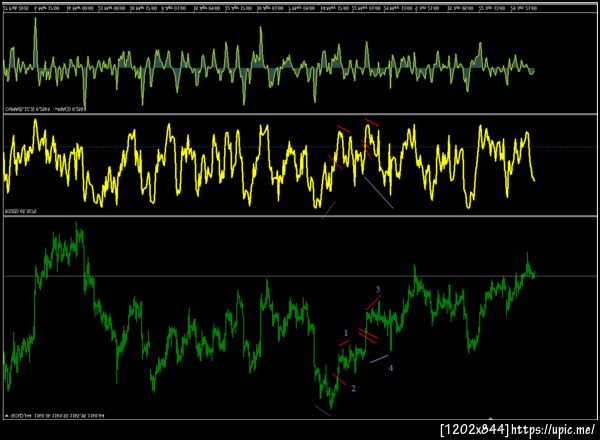Viewport: 600px width, 440px height.
Task: Click the horizontal gray price level line
Action: click(300, 276)
